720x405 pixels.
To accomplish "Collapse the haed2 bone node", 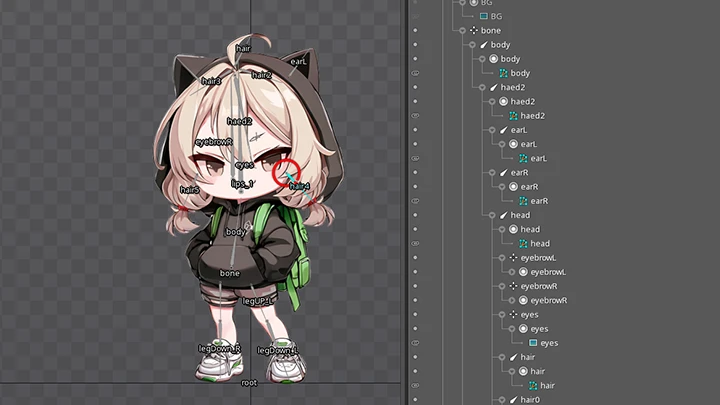I will [x=482, y=87].
